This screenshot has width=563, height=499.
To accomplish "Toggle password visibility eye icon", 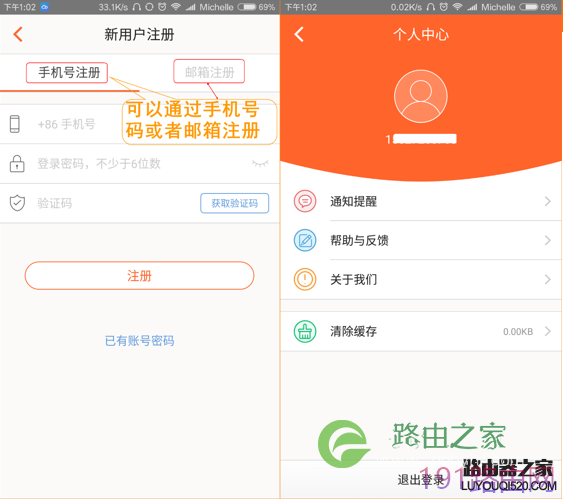I will coord(260,164).
